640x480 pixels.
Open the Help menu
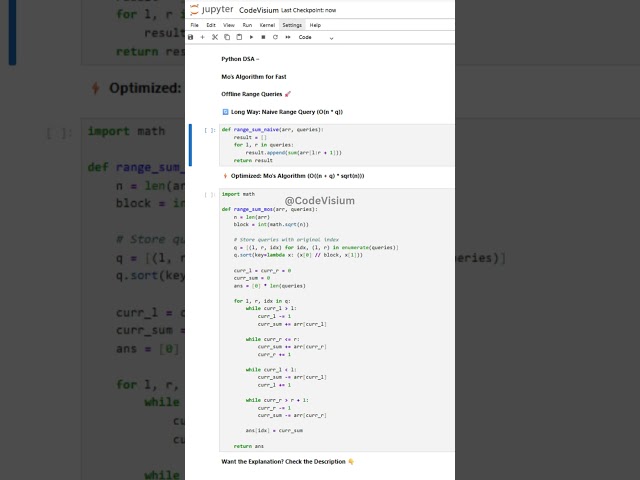pos(315,25)
